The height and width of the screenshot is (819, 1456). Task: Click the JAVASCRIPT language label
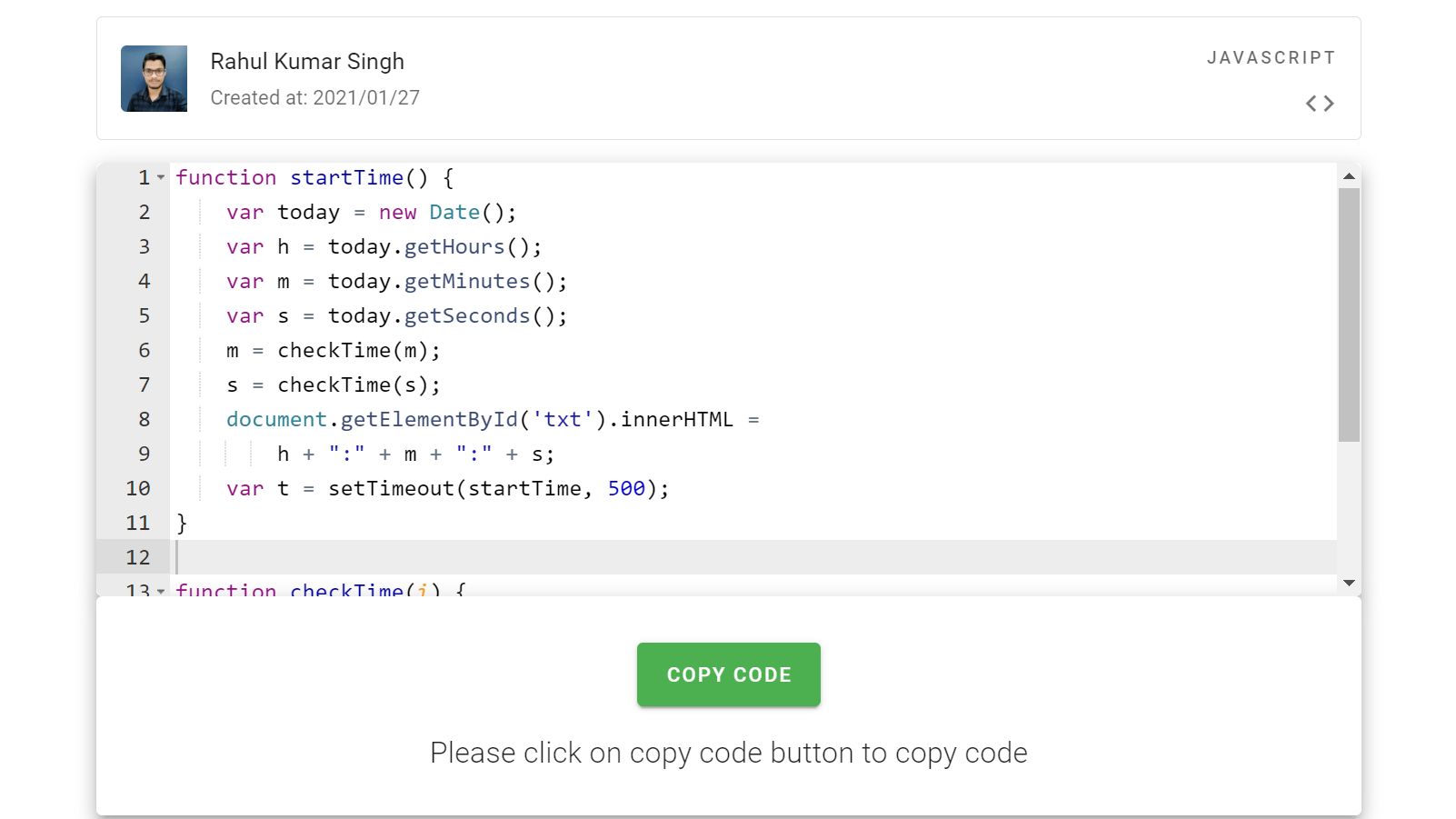click(1271, 57)
